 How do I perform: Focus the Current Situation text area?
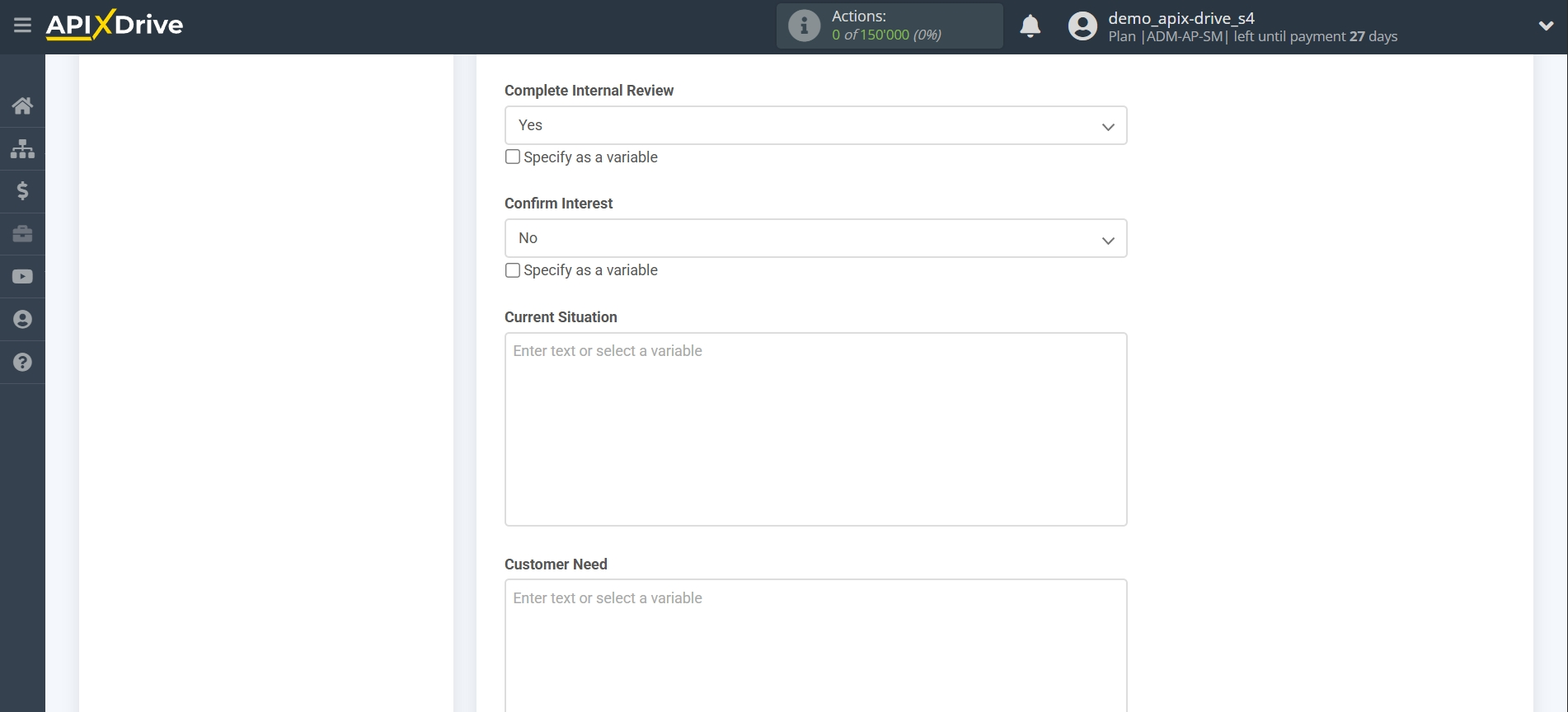(x=815, y=429)
